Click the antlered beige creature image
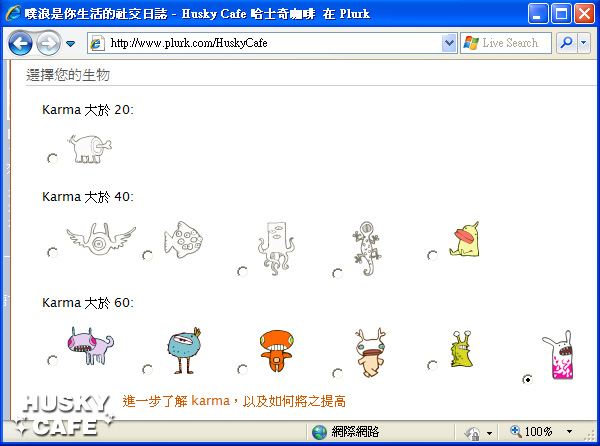600x446 pixels. tap(370, 353)
